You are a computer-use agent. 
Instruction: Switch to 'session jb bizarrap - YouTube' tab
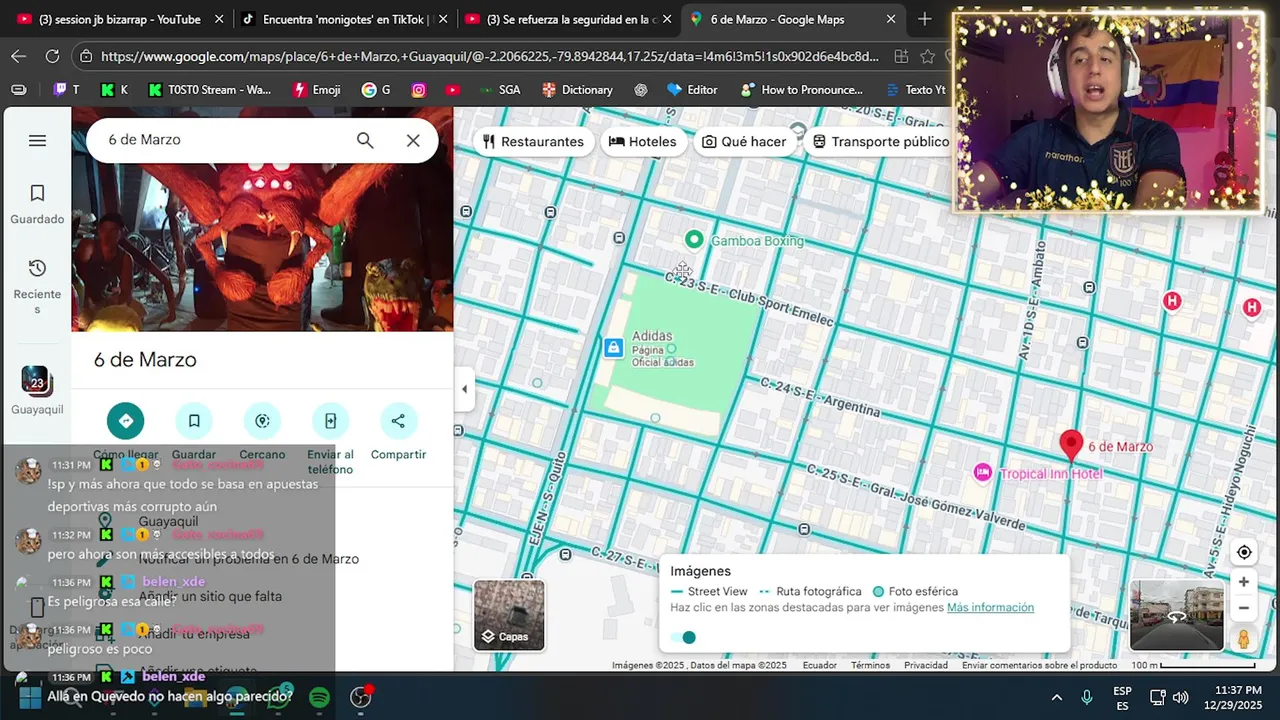coord(118,20)
